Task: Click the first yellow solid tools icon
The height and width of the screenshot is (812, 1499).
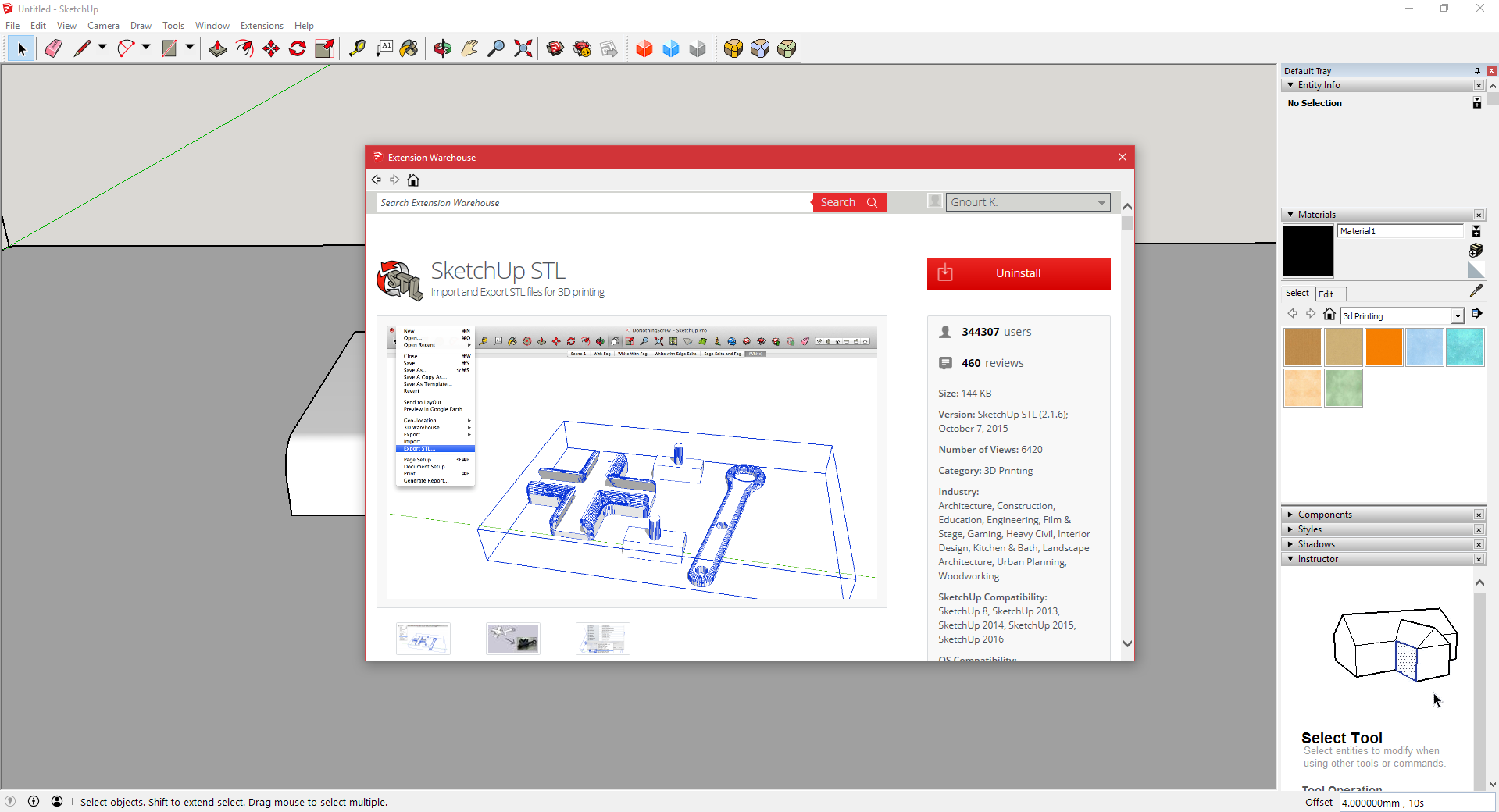Action: pyautogui.click(x=733, y=49)
